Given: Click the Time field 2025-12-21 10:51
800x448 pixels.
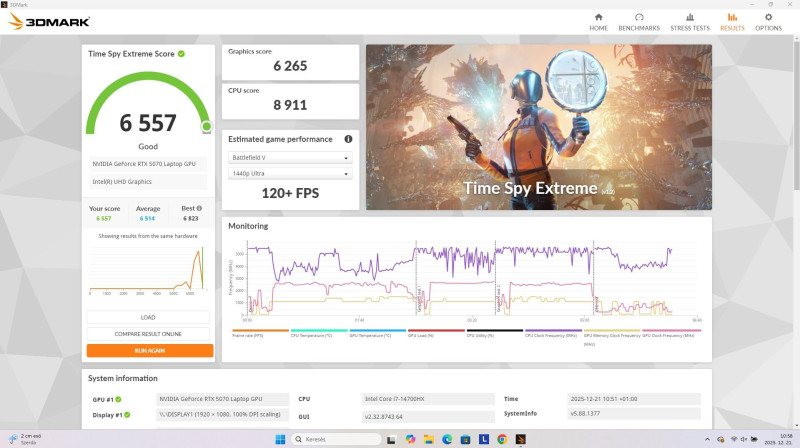Looking at the screenshot, I should [634, 399].
